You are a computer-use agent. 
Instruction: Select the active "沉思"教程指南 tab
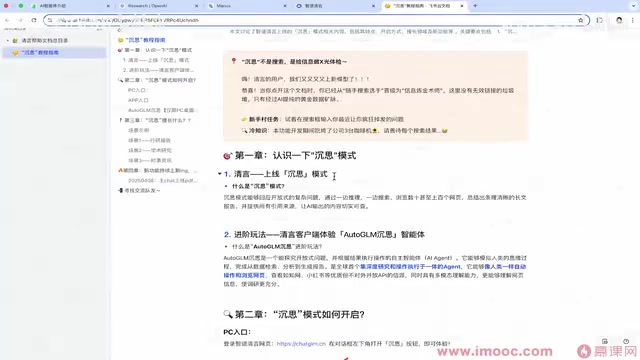pos(424,6)
